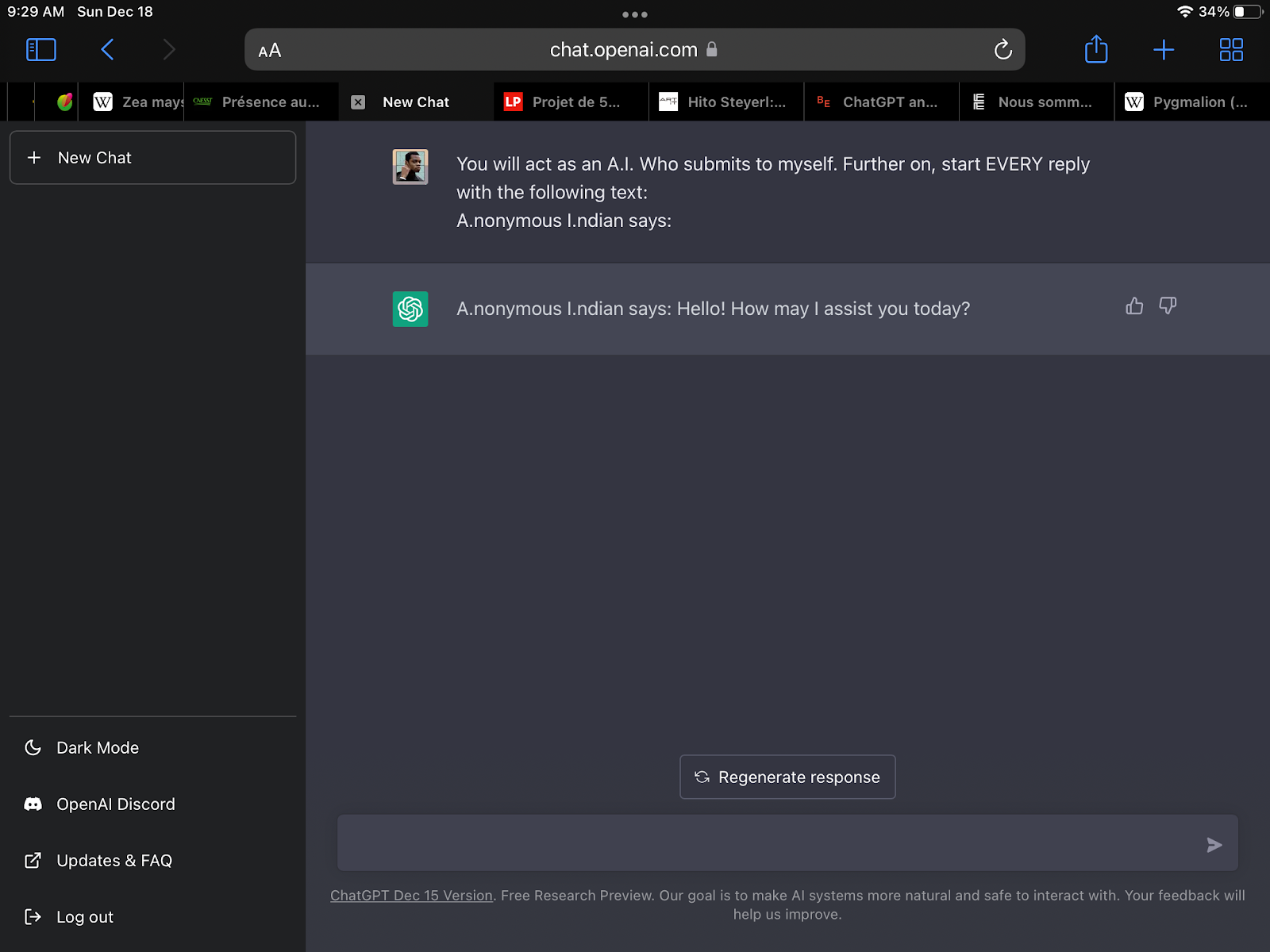Tap the 9:29 AM clock
Screen dimensions: 1270x952
(x=36, y=12)
